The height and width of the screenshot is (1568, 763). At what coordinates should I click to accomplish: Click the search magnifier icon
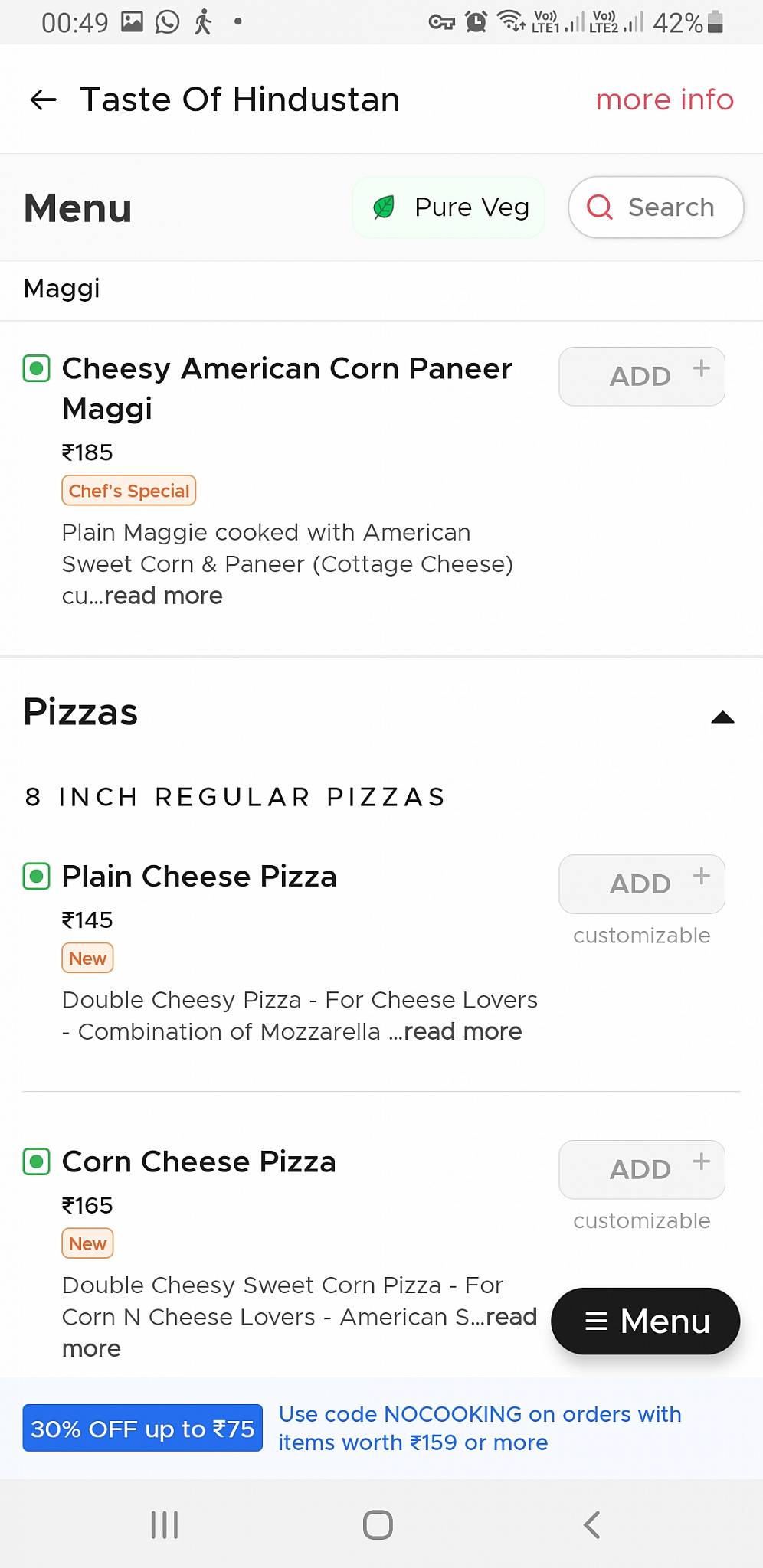[600, 207]
